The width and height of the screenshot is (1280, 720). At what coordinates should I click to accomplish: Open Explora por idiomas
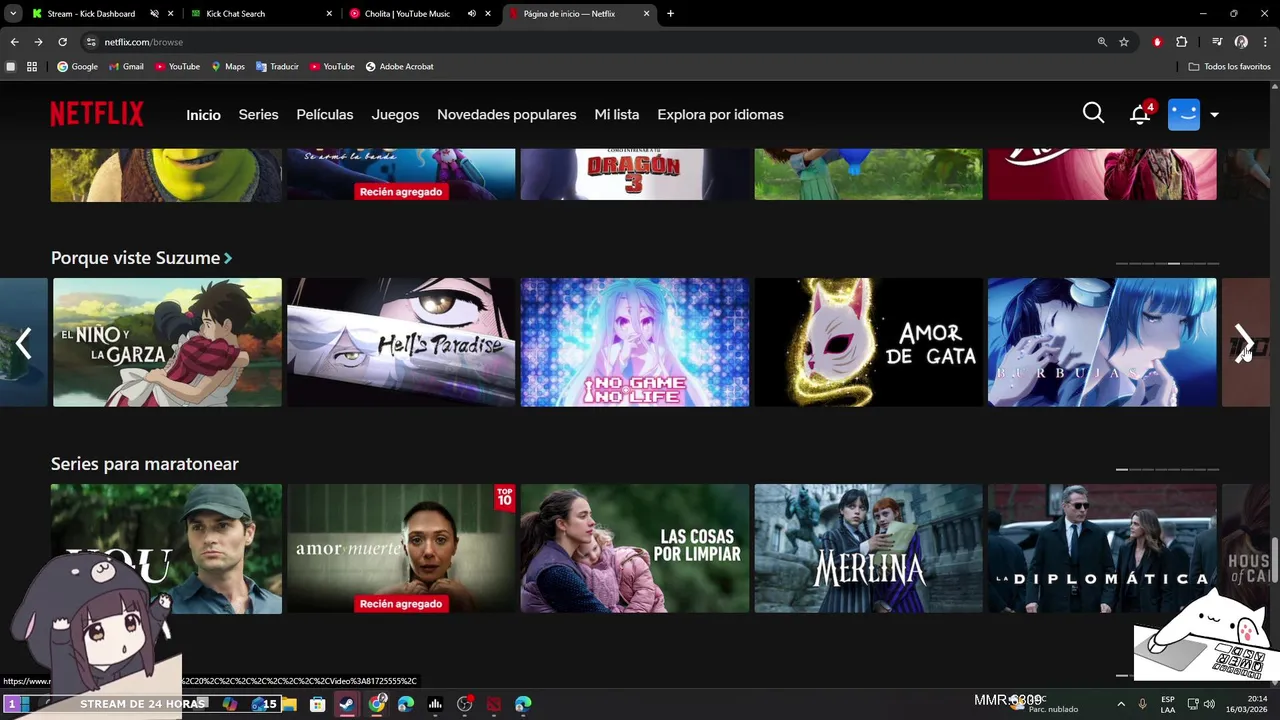(720, 115)
